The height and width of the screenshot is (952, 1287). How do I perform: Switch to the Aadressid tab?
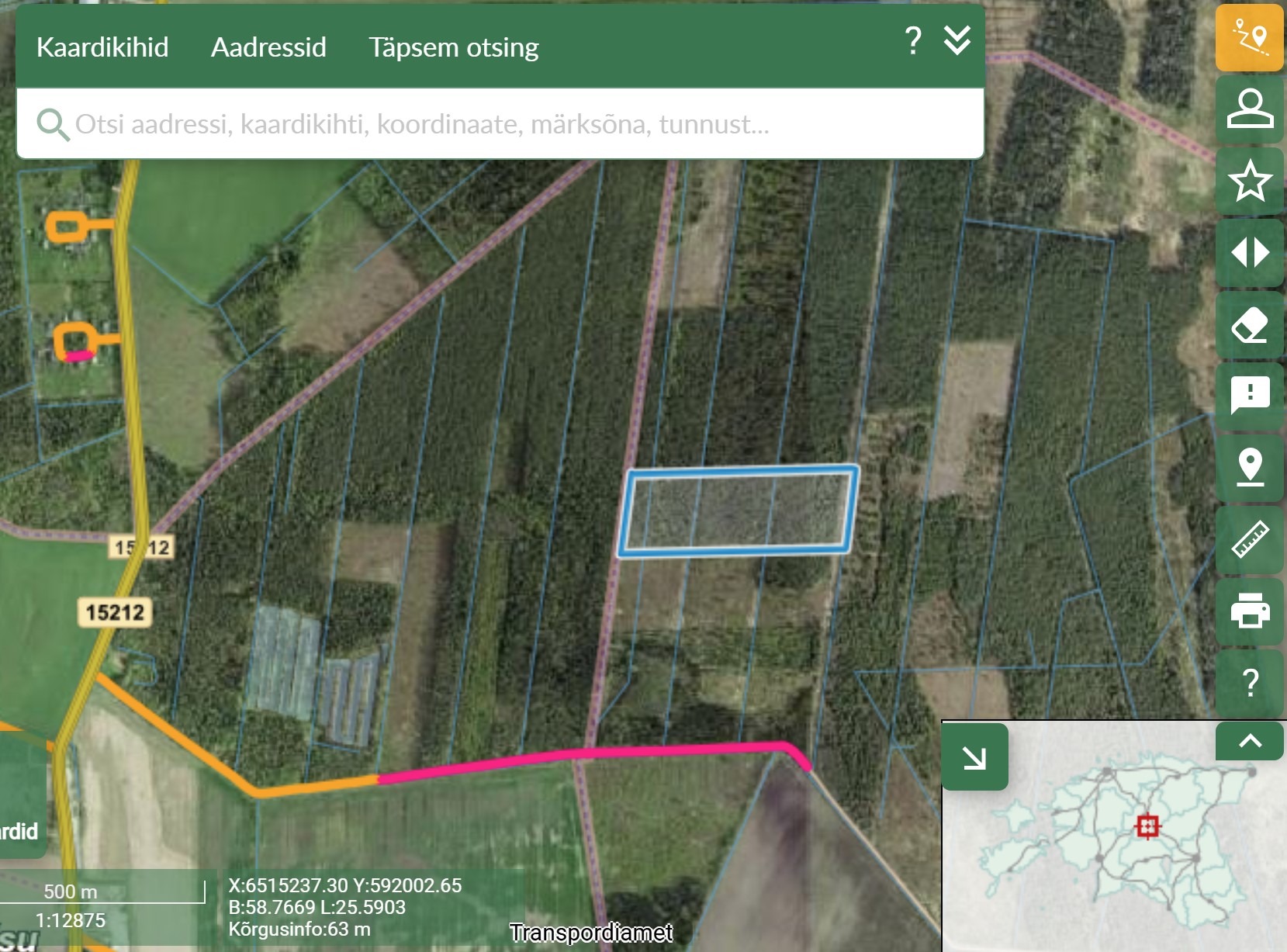[x=268, y=47]
